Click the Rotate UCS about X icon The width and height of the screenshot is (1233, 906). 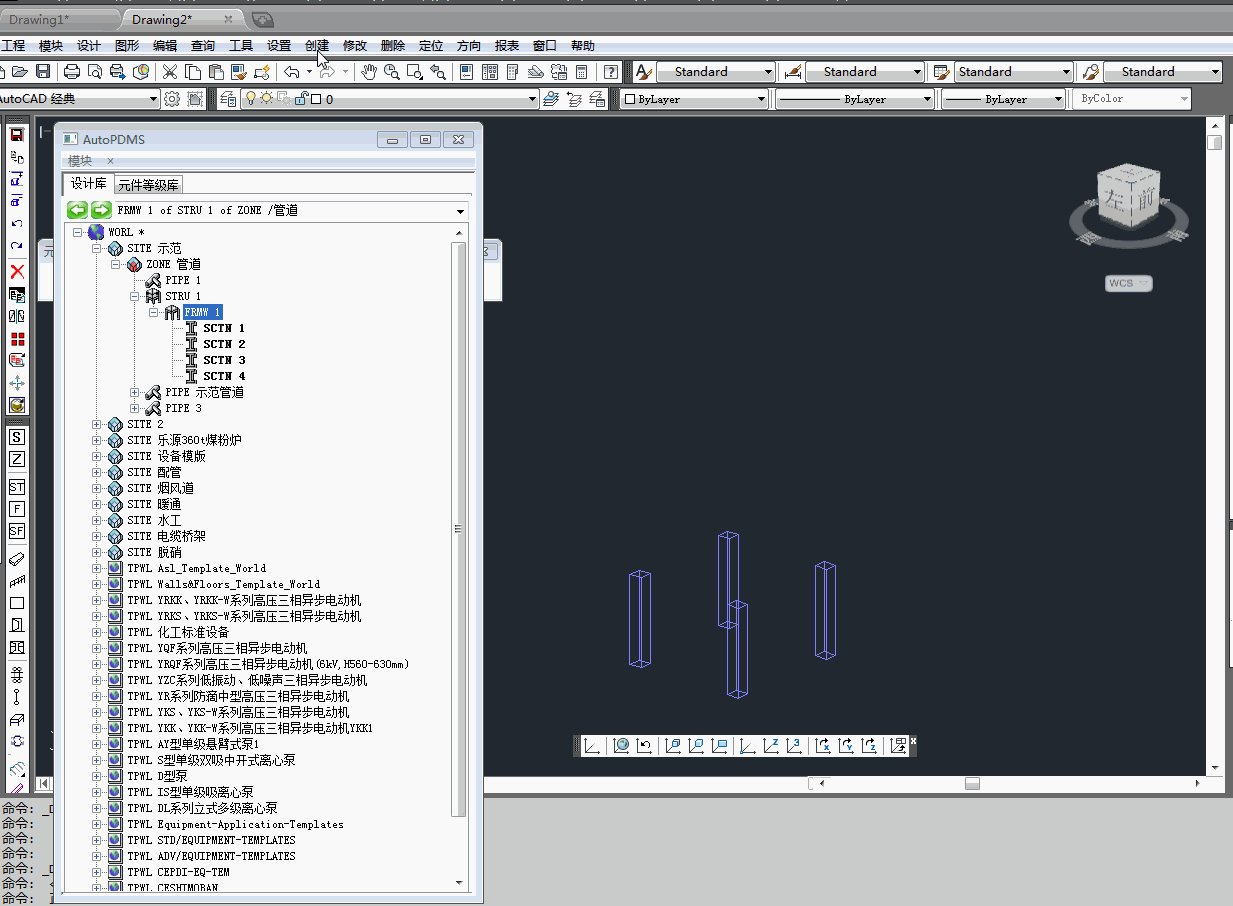pos(823,745)
